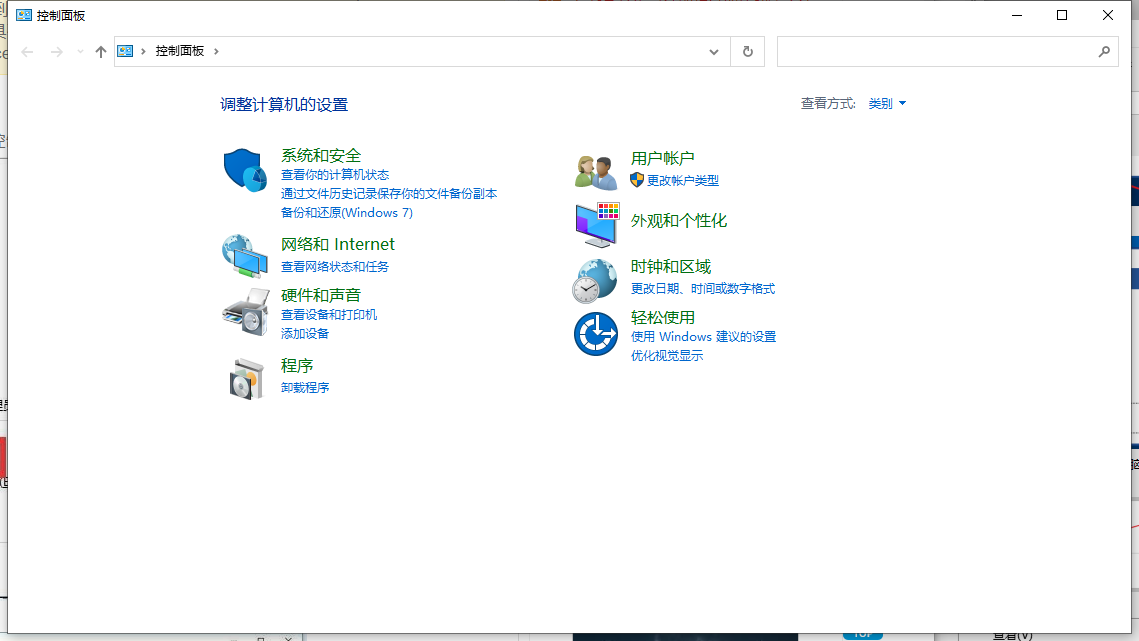Click 卸载程序 under 程序
Viewport: 1139px width, 641px height.
coord(305,387)
